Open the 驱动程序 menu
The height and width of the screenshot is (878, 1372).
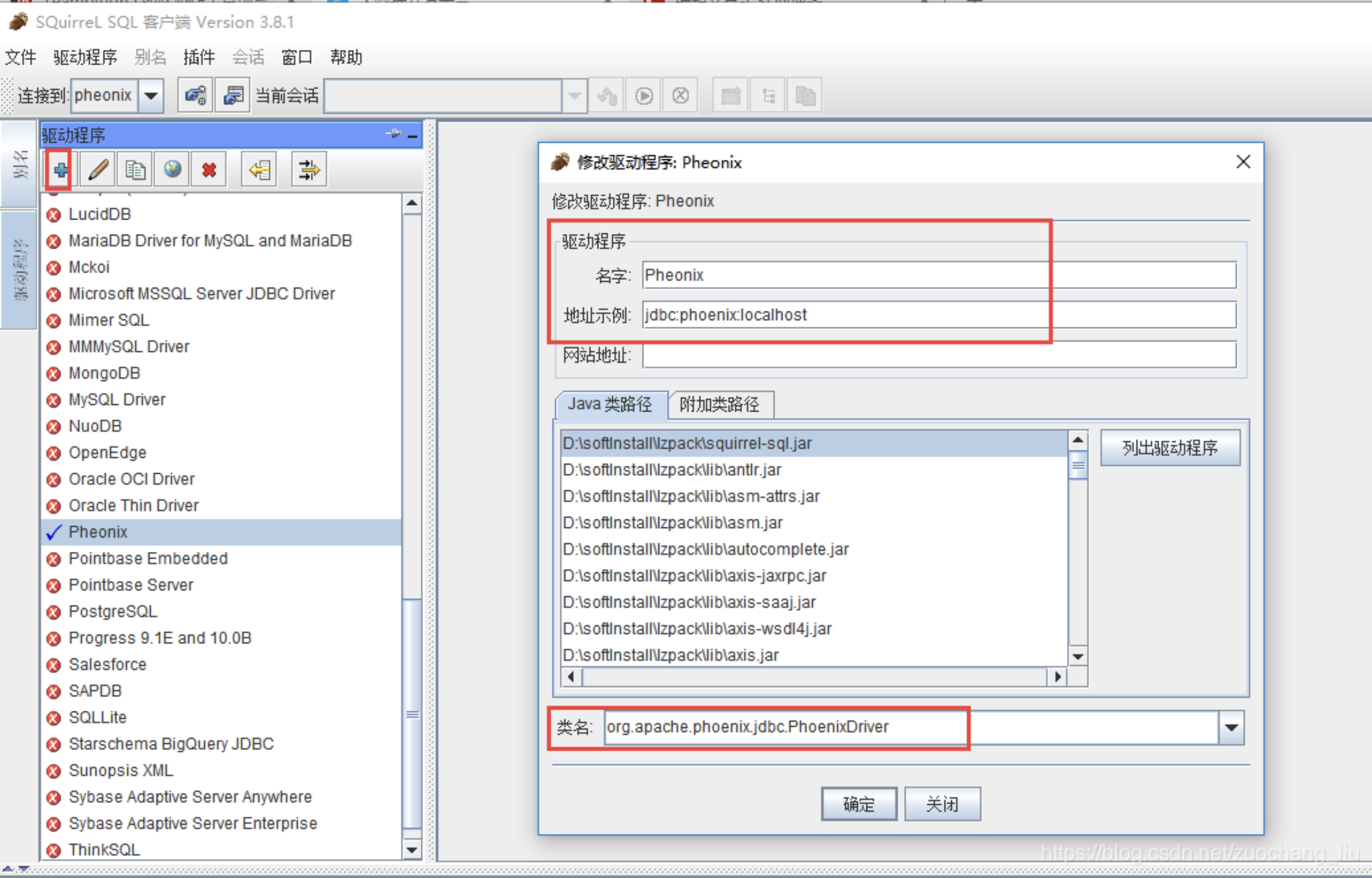coord(85,57)
